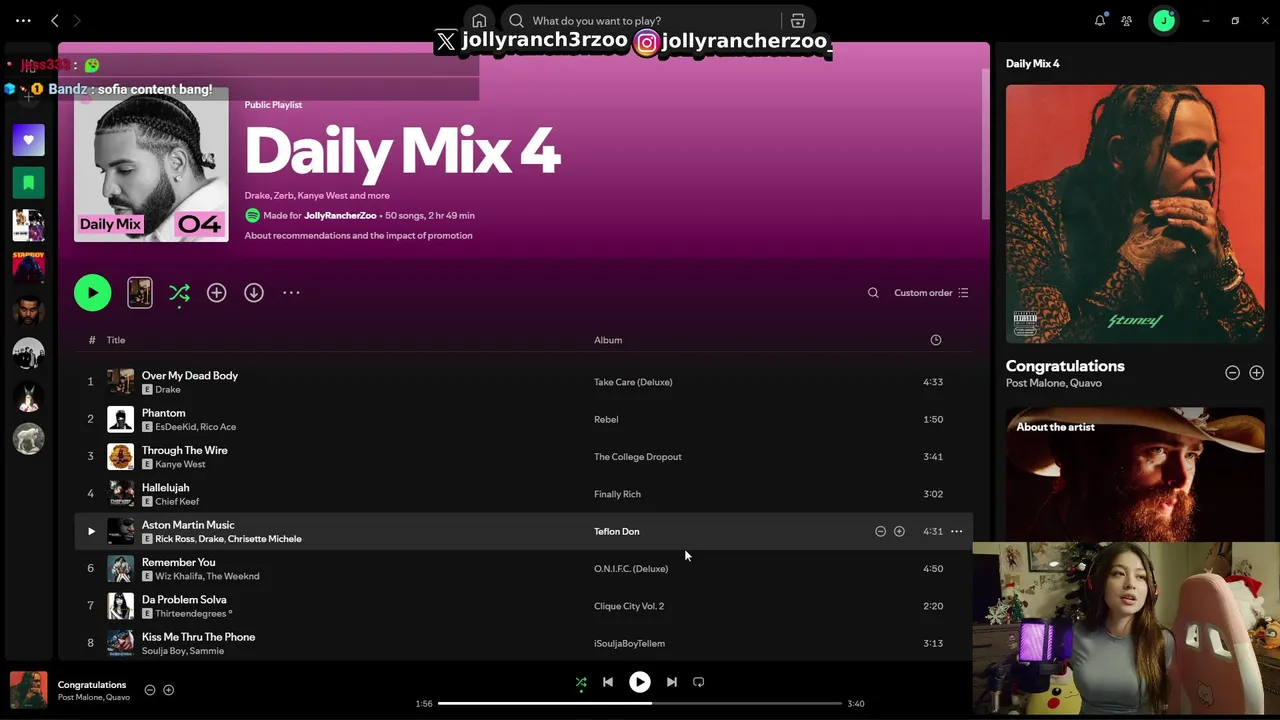The height and width of the screenshot is (720, 1280).
Task: Remove Aston Martin Music with minus icon
Action: (880, 531)
